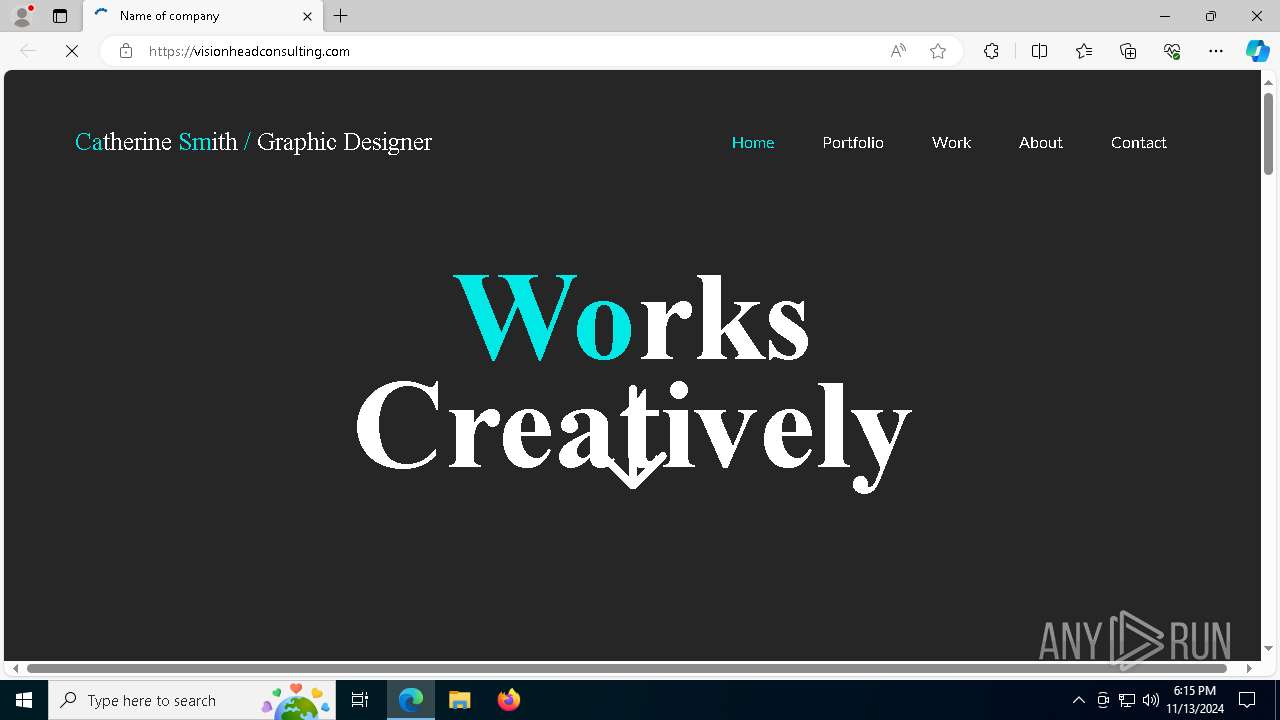Open the Portfolio nav link
The image size is (1280, 720).
point(853,143)
